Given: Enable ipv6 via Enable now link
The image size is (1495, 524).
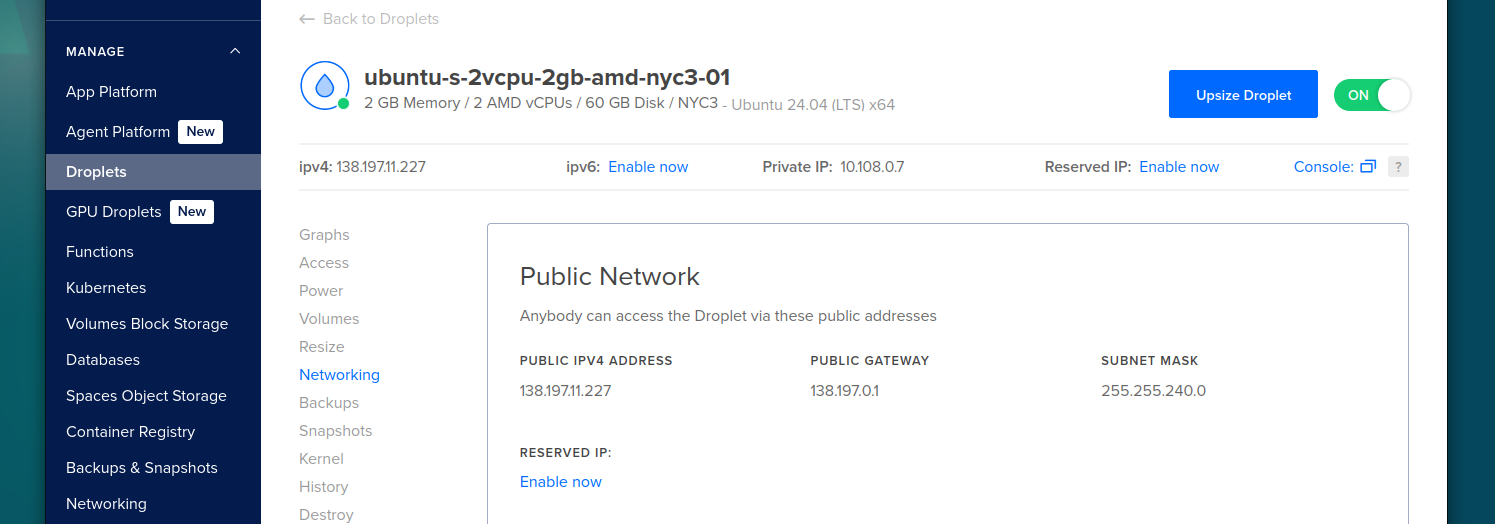Looking at the screenshot, I should 648,167.
